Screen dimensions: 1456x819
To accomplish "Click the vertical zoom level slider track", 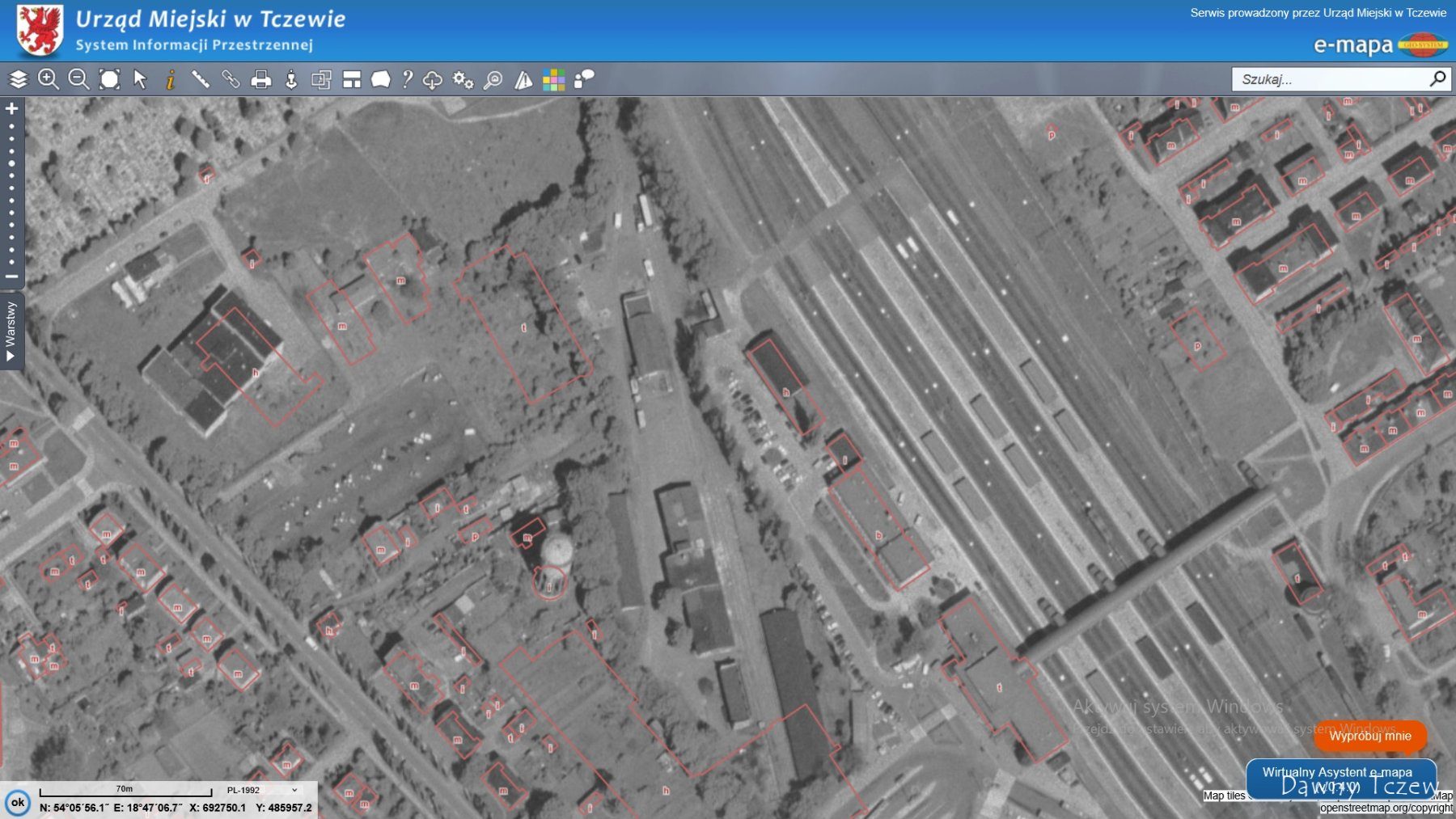I will [x=11, y=194].
